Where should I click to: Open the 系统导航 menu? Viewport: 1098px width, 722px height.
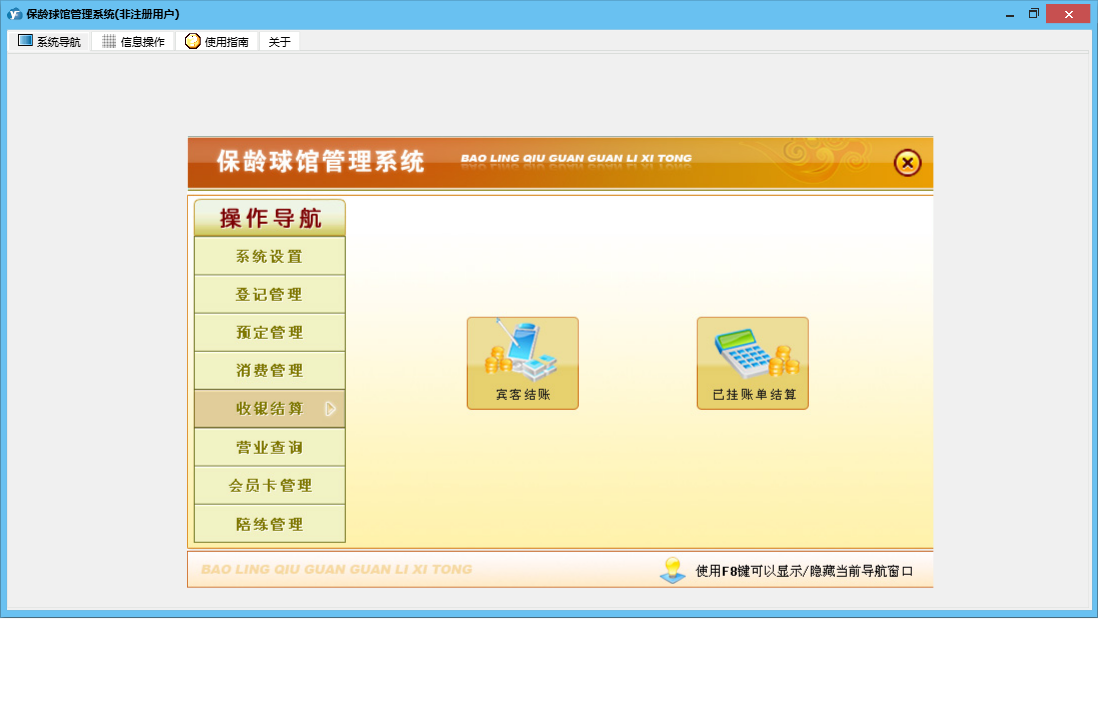coord(49,41)
